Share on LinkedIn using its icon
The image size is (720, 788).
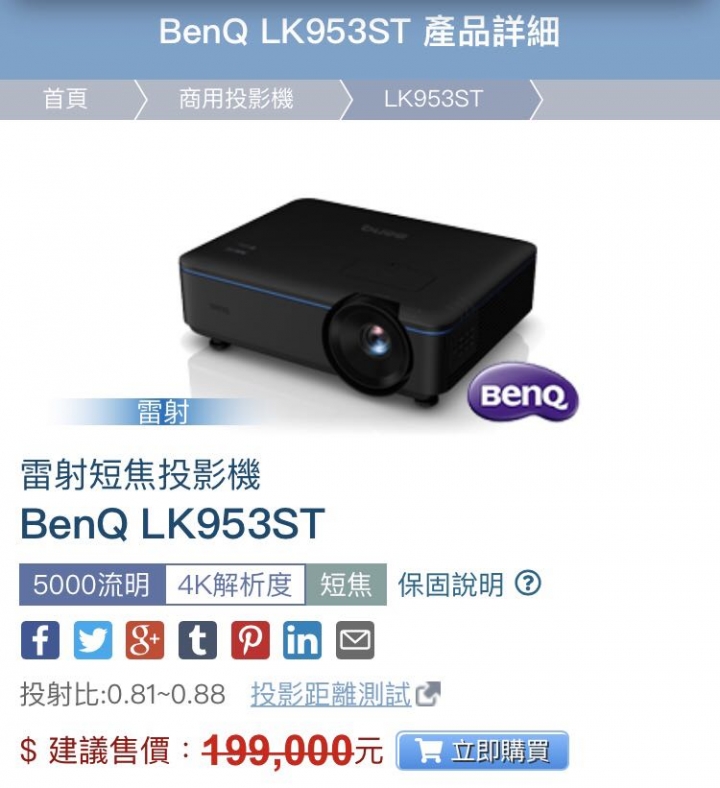(x=302, y=640)
